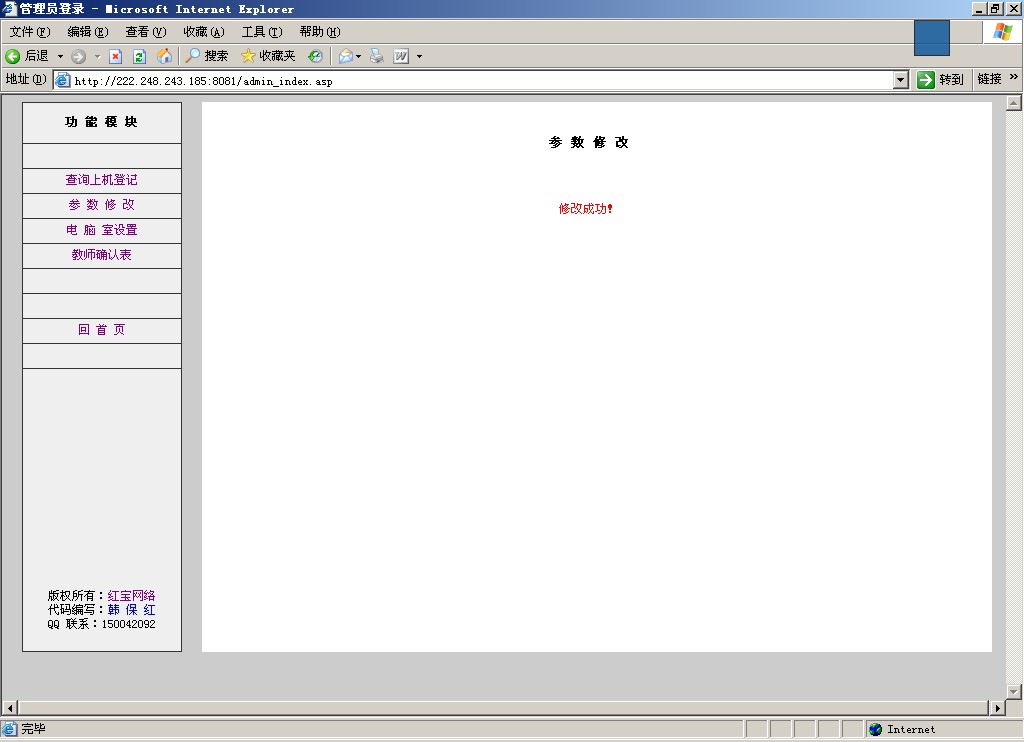Refresh the page with the refresh icon

pyautogui.click(x=140, y=56)
